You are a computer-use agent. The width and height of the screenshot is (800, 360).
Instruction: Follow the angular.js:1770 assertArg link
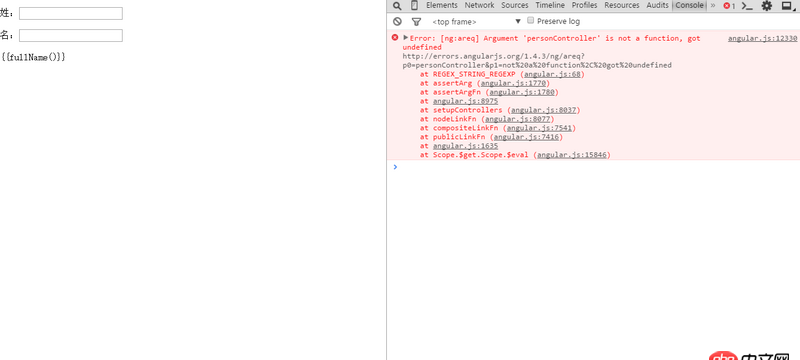pyautogui.click(x=513, y=83)
